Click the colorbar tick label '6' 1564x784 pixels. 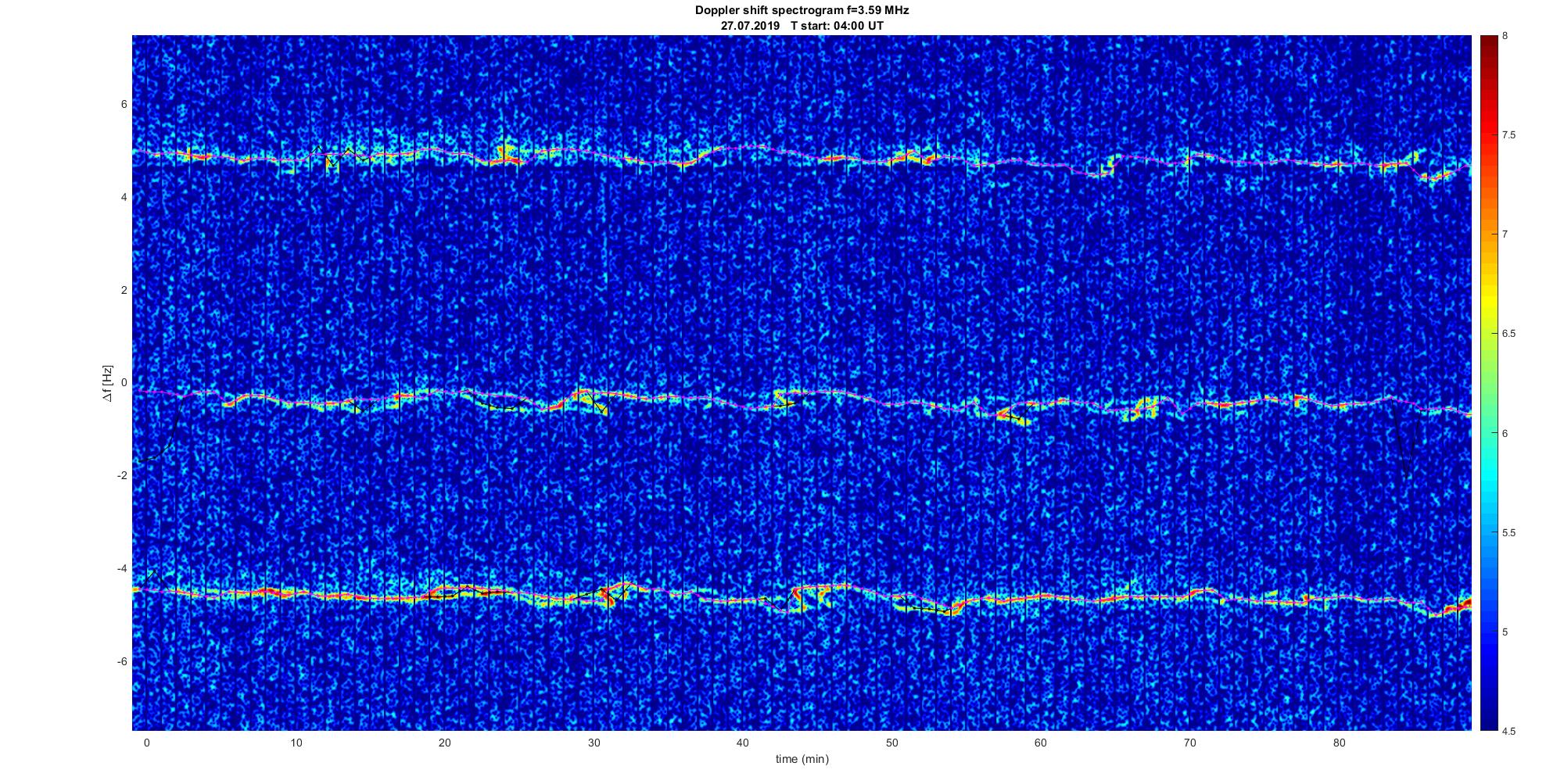tap(1505, 433)
